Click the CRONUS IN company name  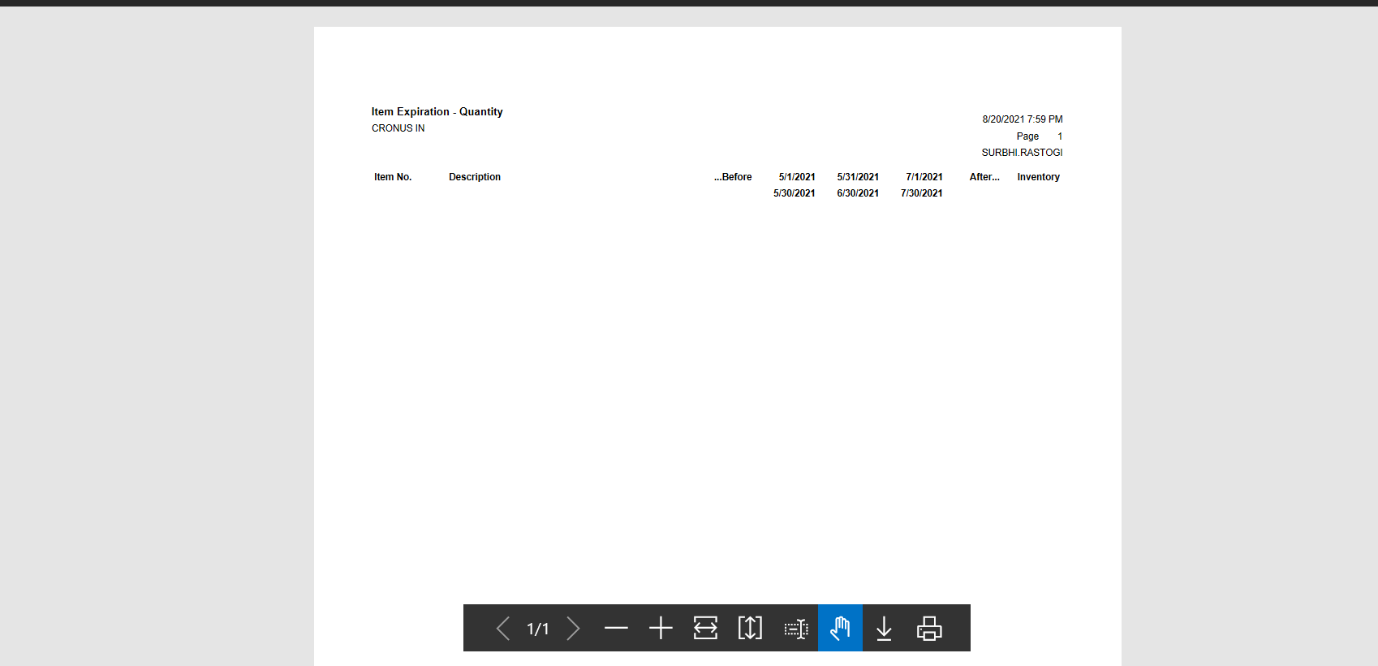(x=397, y=128)
